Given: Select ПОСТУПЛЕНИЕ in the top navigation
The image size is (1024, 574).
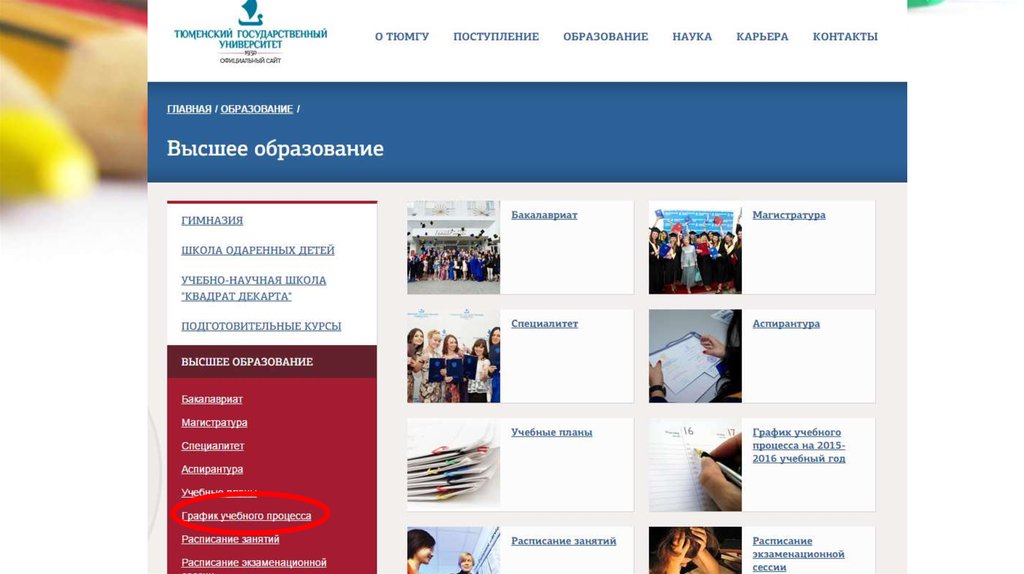Looking at the screenshot, I should 496,37.
